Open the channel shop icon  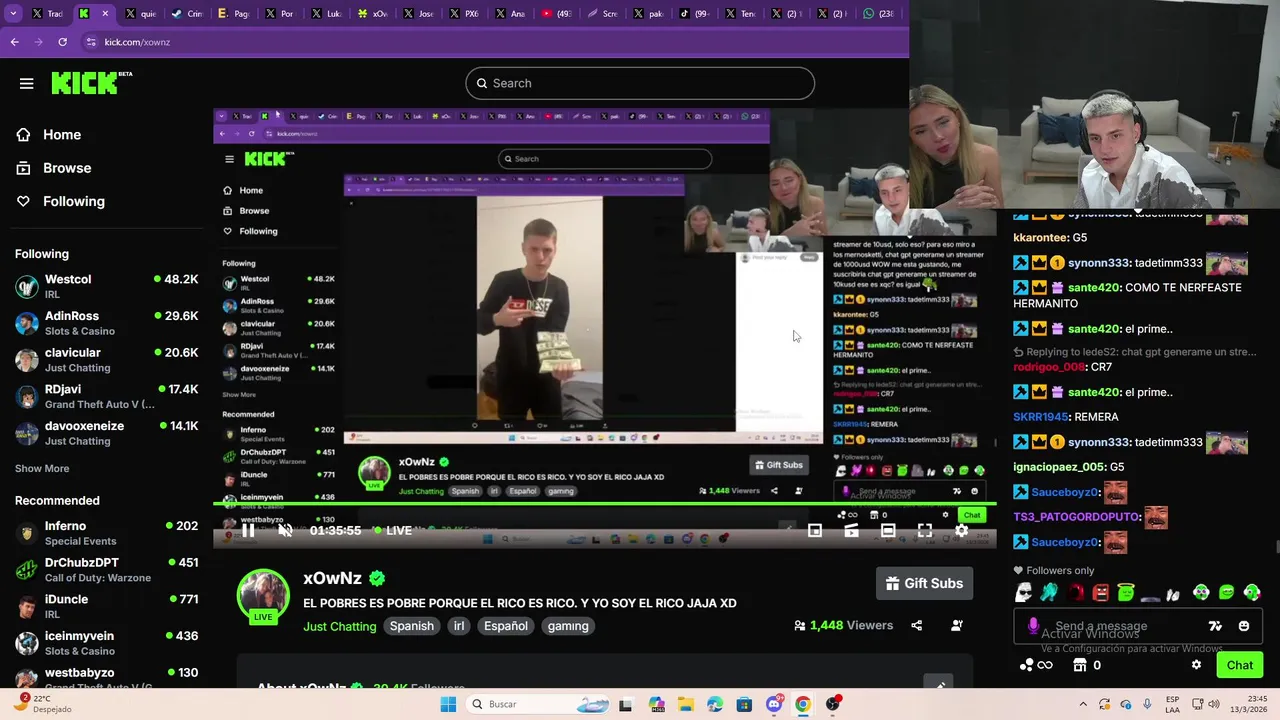click(x=1079, y=665)
